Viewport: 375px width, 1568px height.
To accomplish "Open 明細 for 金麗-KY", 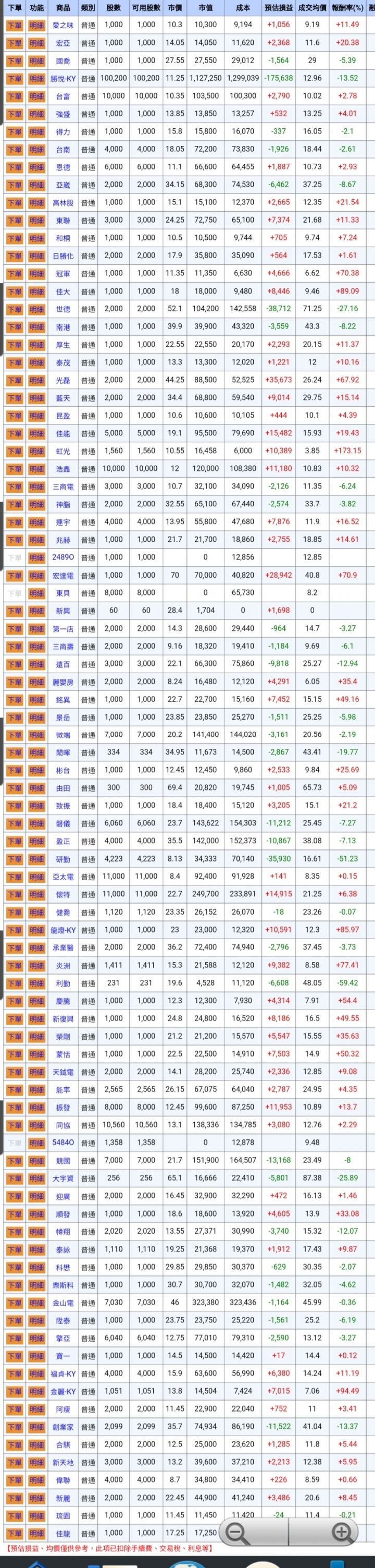I will click(36, 1391).
